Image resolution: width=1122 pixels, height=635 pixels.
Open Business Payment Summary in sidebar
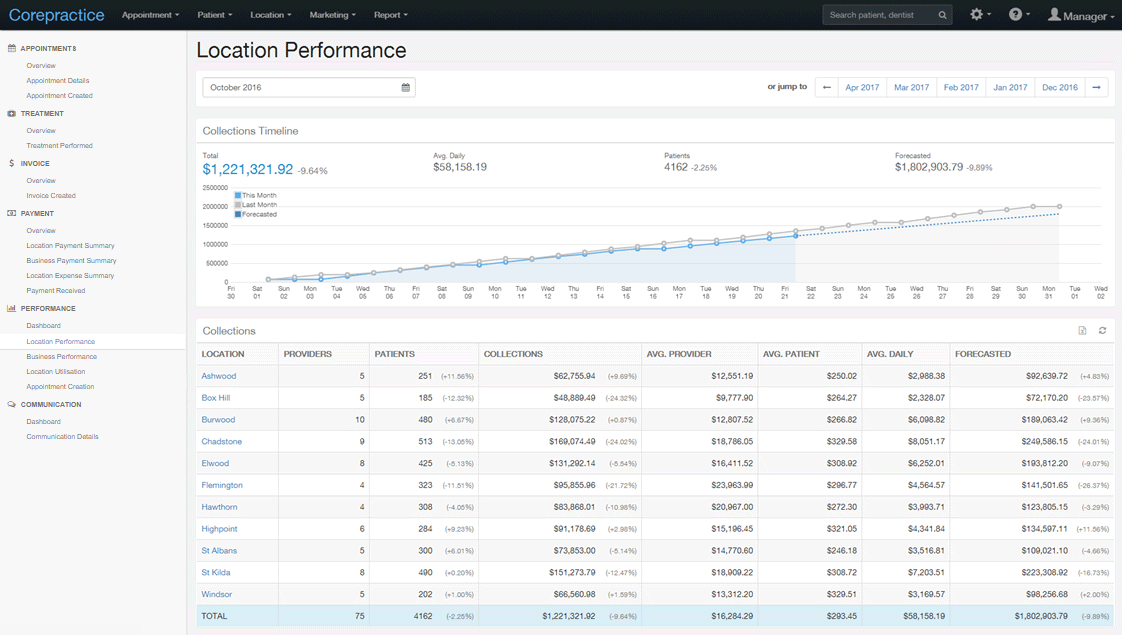[72, 261]
